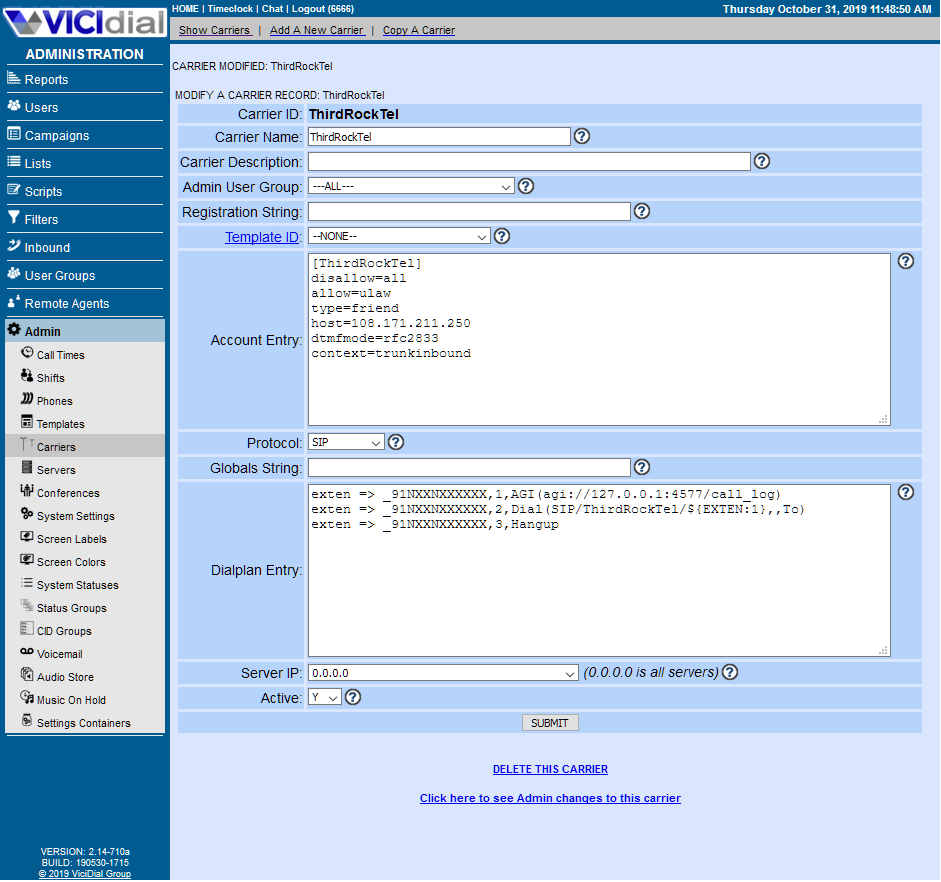Viewport: 941px width, 882px height.
Task: Click the Scripts pencil icon
Action: click(x=14, y=190)
